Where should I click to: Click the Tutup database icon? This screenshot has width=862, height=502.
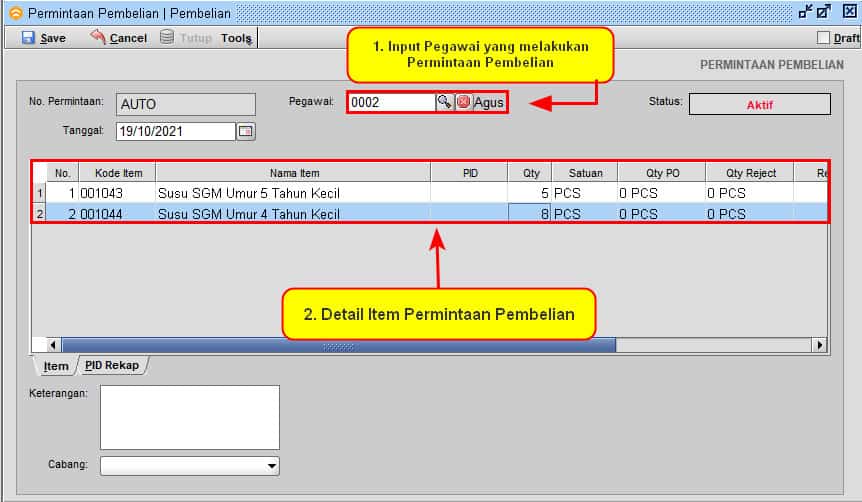tap(167, 38)
